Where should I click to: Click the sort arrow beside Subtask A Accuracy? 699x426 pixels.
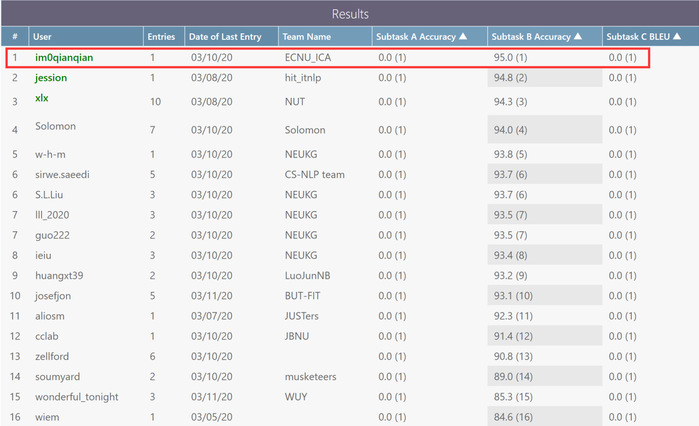pyautogui.click(x=463, y=37)
